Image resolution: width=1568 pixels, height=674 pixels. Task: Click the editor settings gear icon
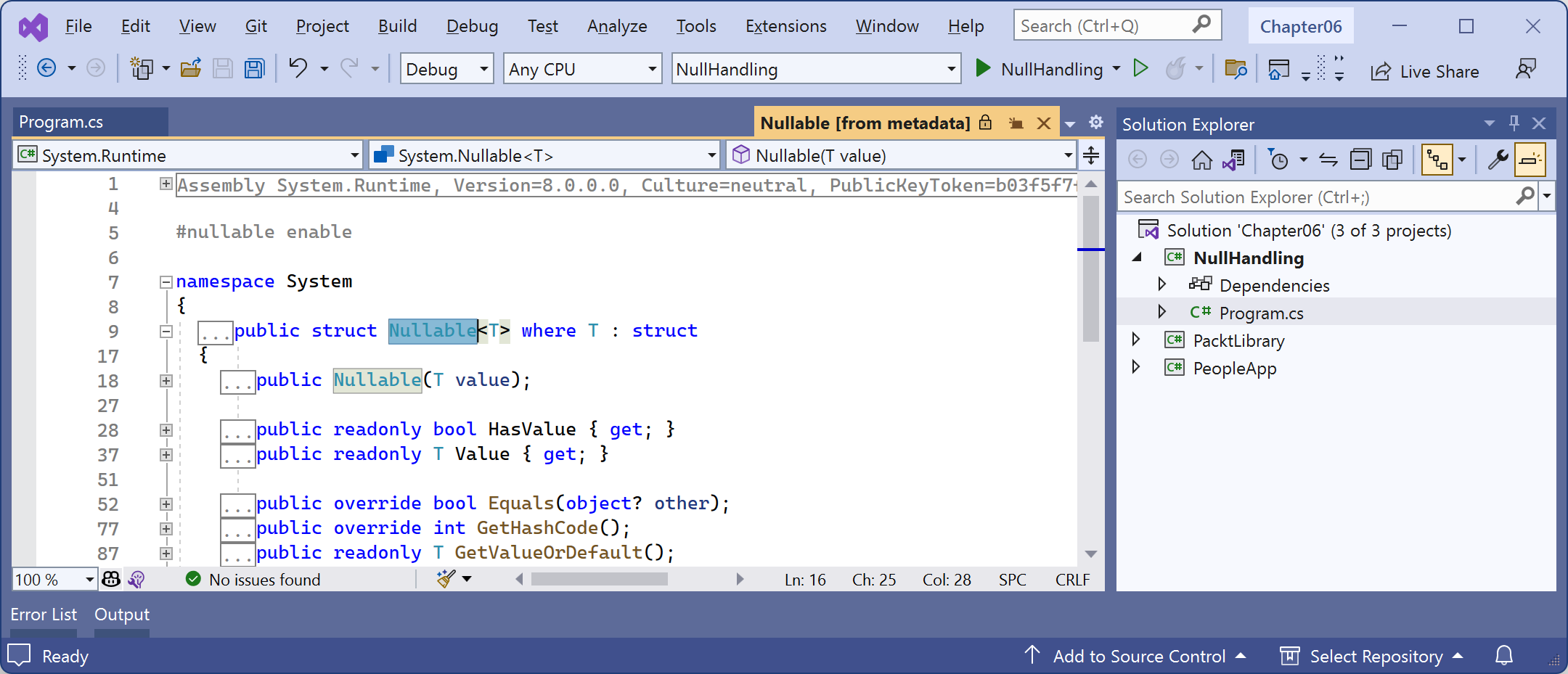[x=1096, y=123]
